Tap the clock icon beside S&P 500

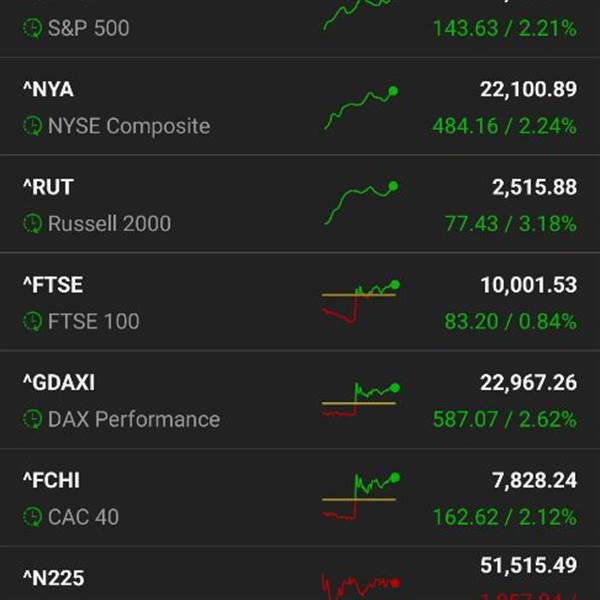pos(33,28)
